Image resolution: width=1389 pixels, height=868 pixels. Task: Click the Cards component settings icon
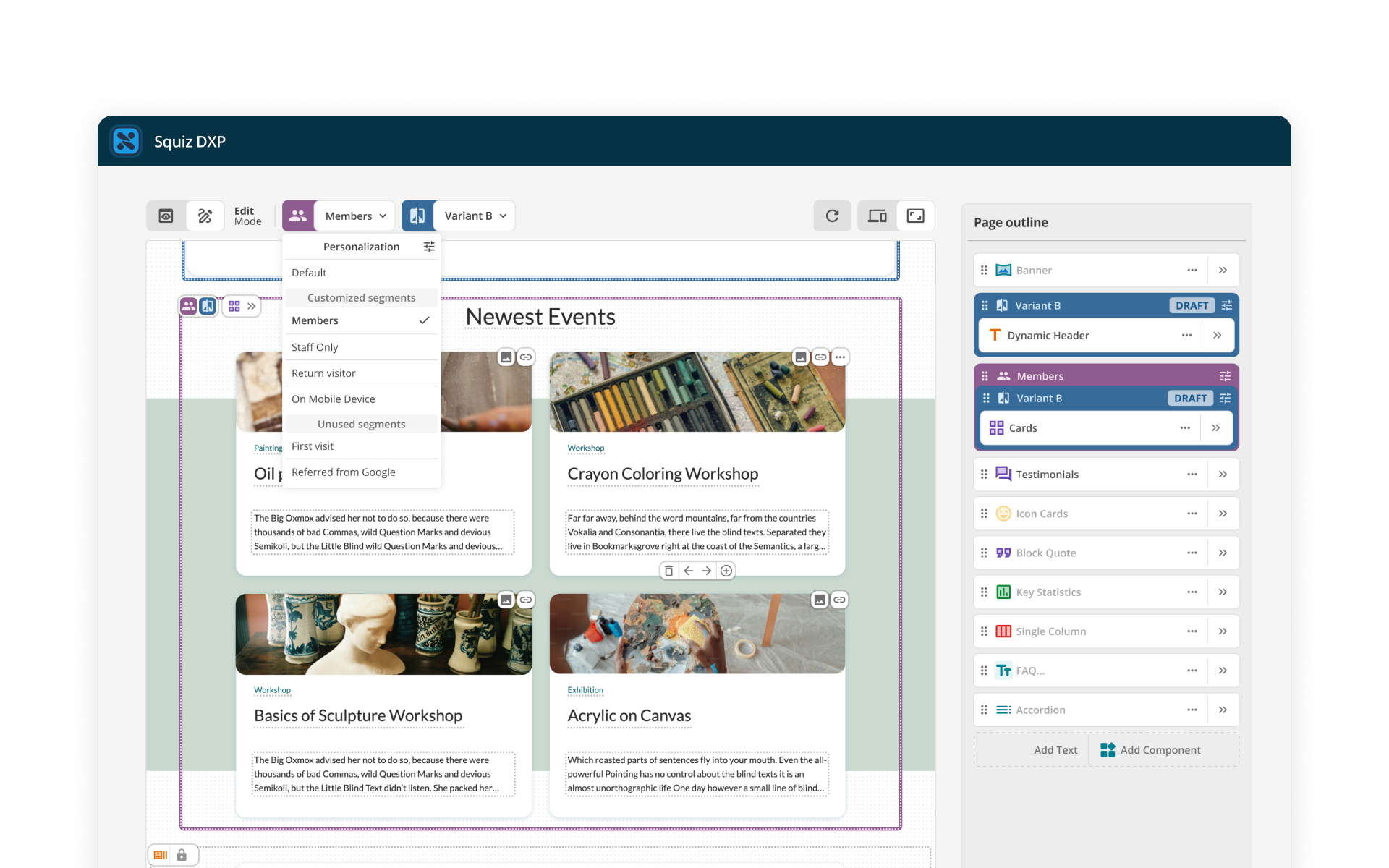1185,427
